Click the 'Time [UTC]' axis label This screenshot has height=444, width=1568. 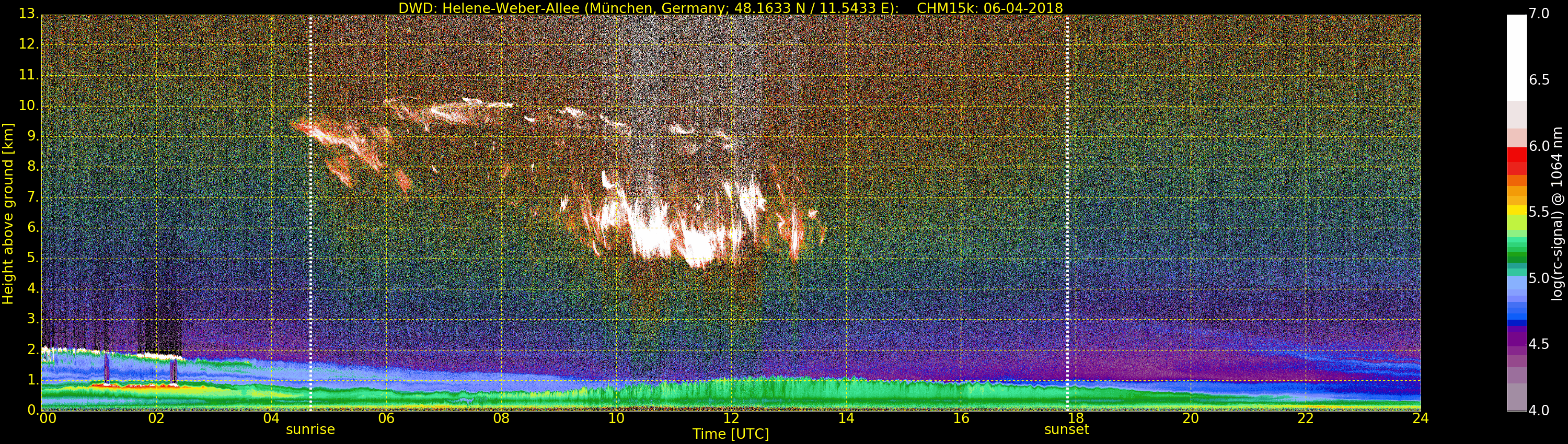pos(731,434)
